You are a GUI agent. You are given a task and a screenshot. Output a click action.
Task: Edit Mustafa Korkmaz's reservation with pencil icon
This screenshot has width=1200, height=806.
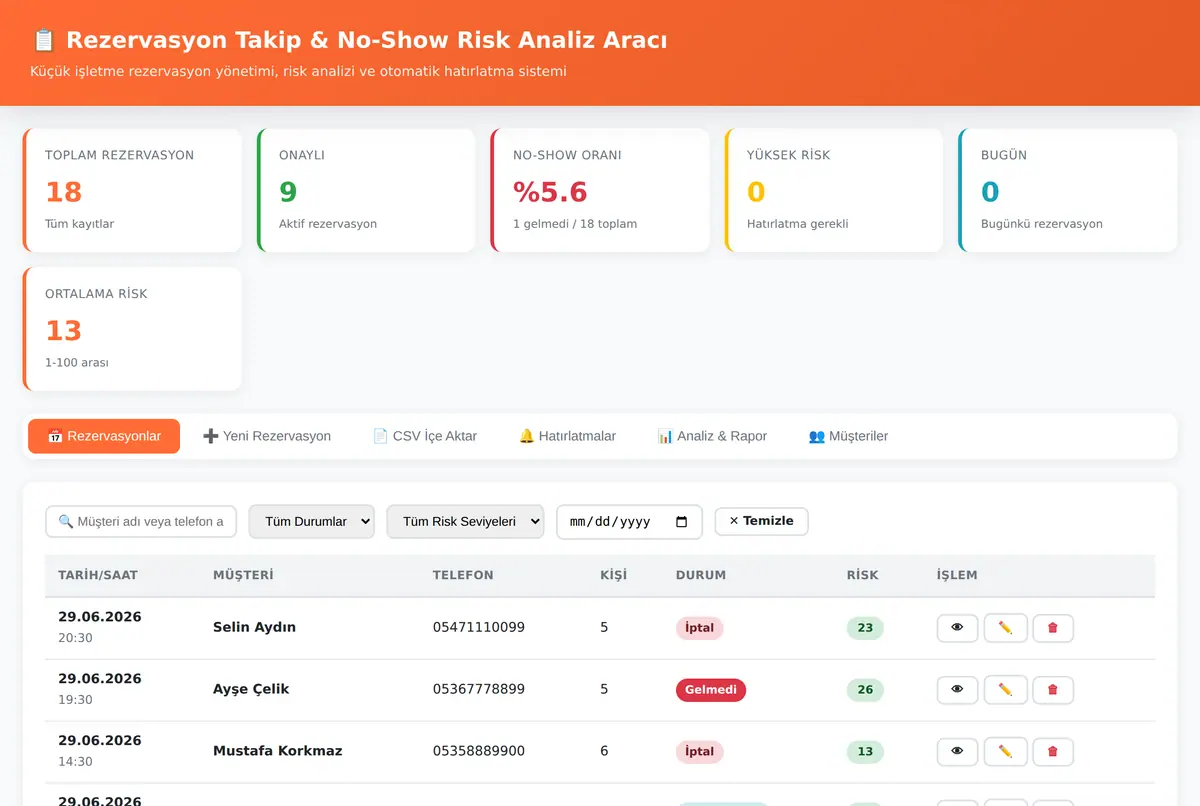[1005, 752]
